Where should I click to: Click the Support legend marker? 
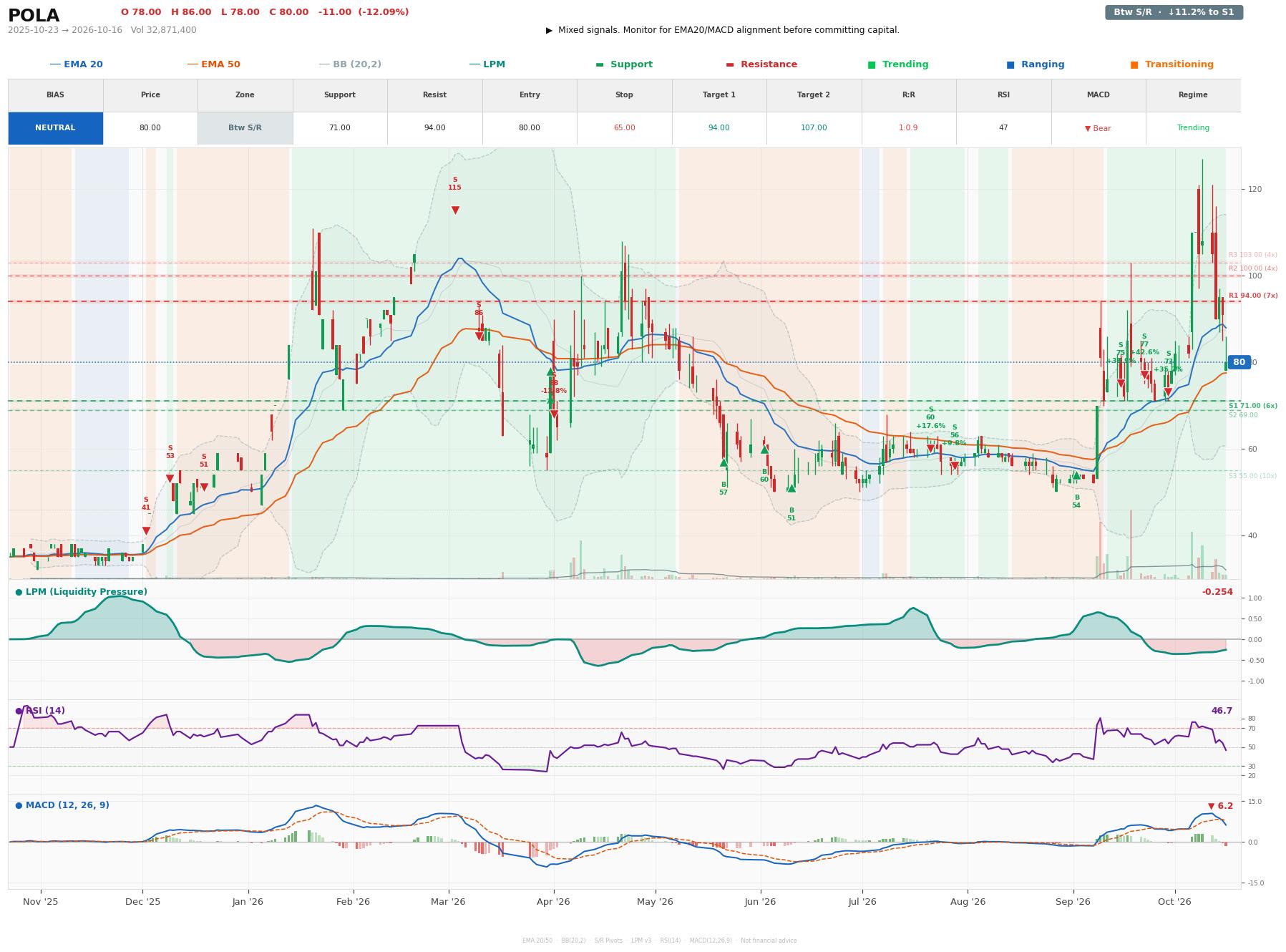pyautogui.click(x=600, y=64)
